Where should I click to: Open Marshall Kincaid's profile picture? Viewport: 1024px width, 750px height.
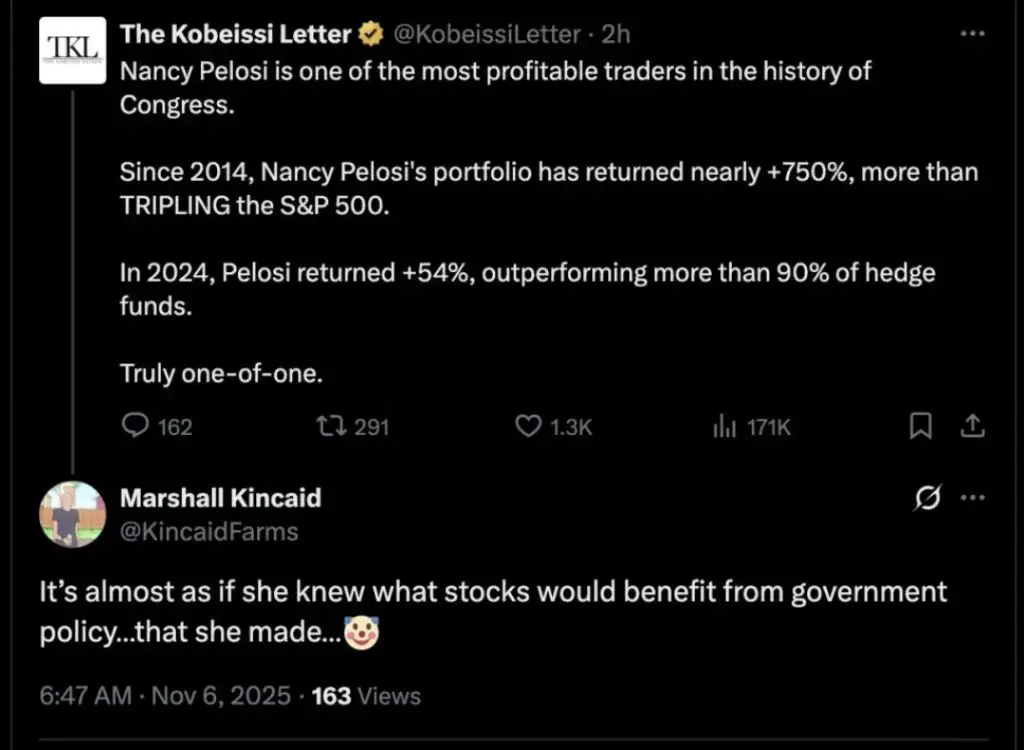coord(72,514)
